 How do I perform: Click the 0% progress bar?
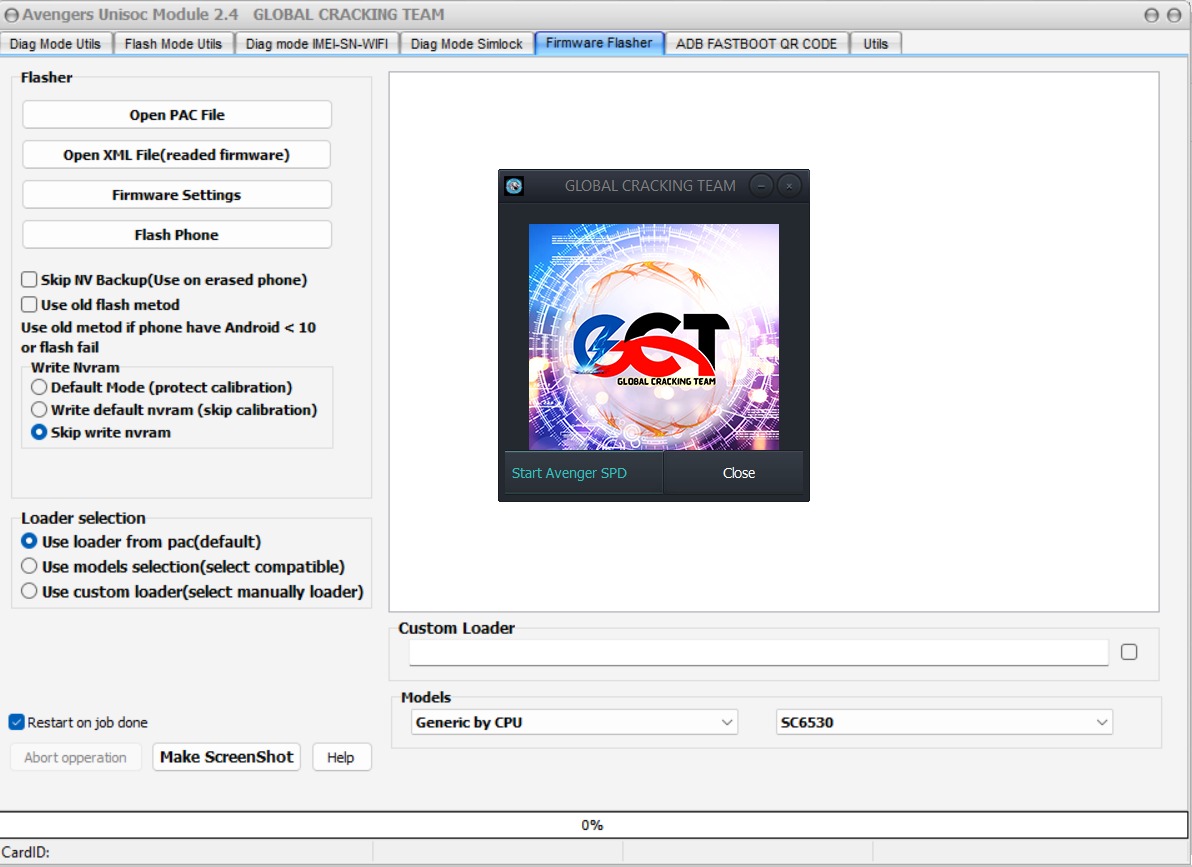[x=592, y=825]
